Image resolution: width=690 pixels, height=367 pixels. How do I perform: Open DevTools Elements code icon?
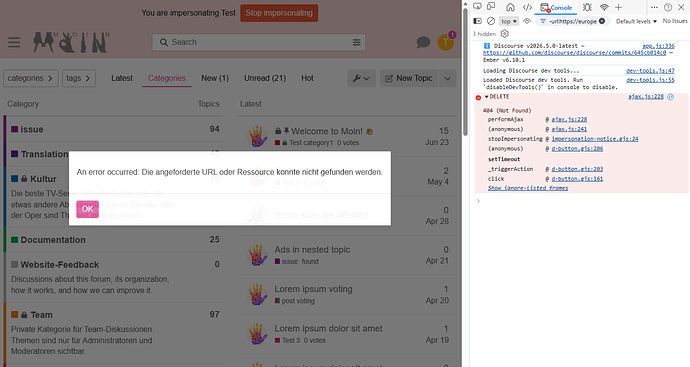(527, 7)
